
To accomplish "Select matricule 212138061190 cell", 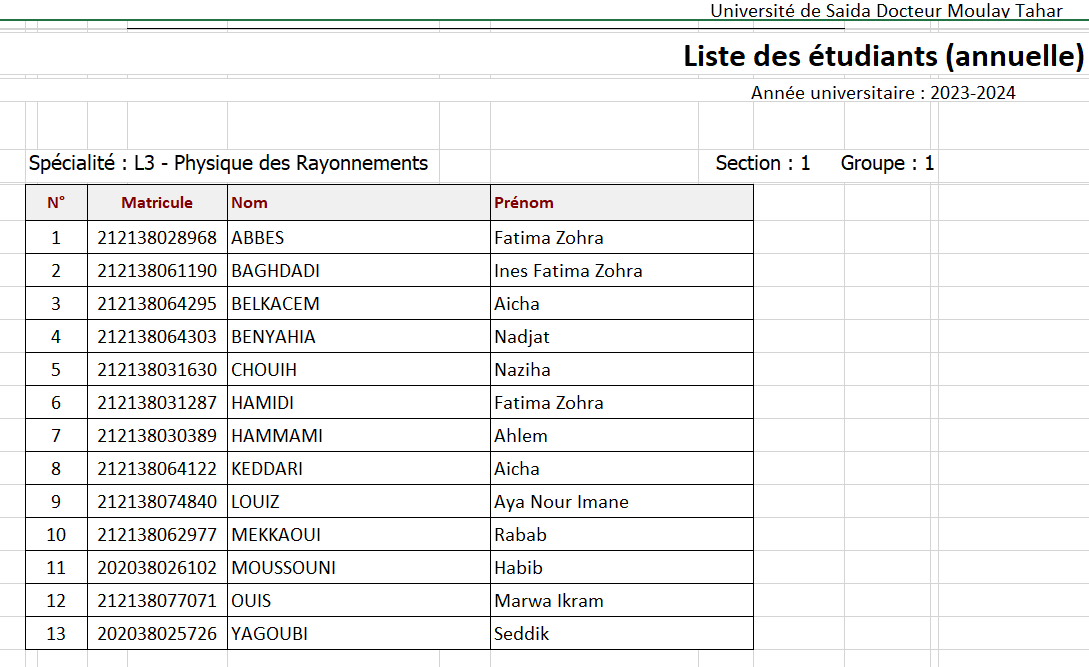I will click(157, 271).
